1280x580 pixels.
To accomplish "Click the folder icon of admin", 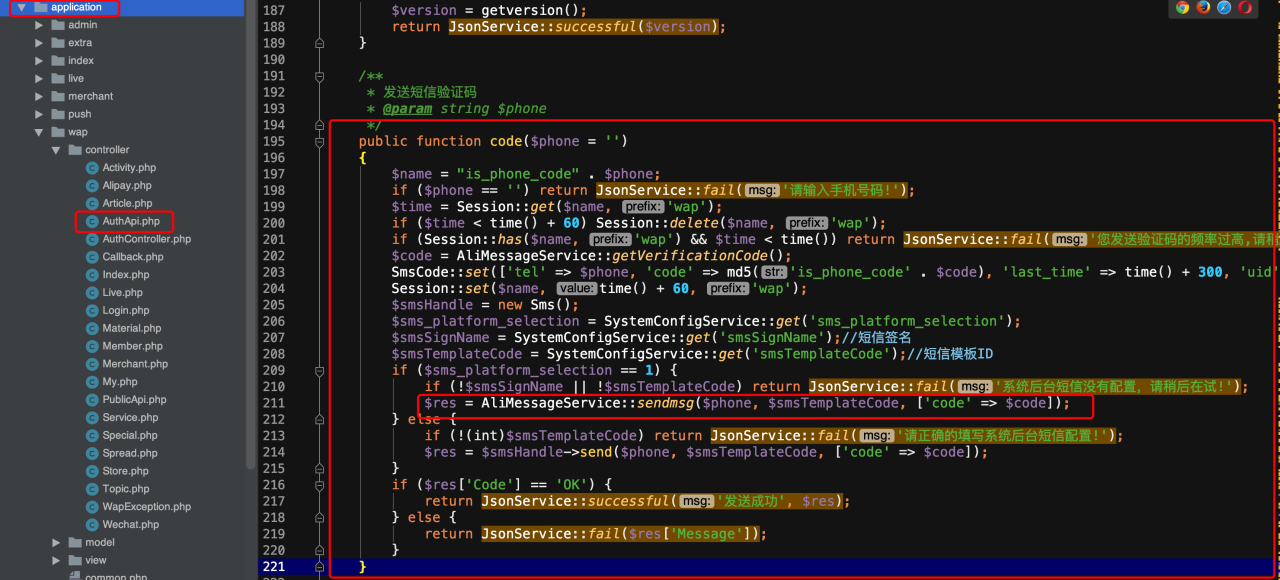I will (57, 25).
